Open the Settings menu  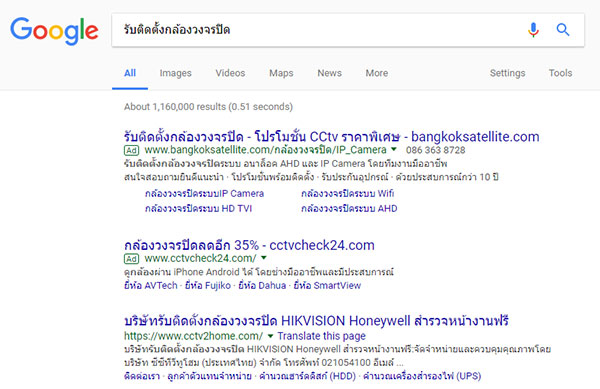tap(507, 73)
